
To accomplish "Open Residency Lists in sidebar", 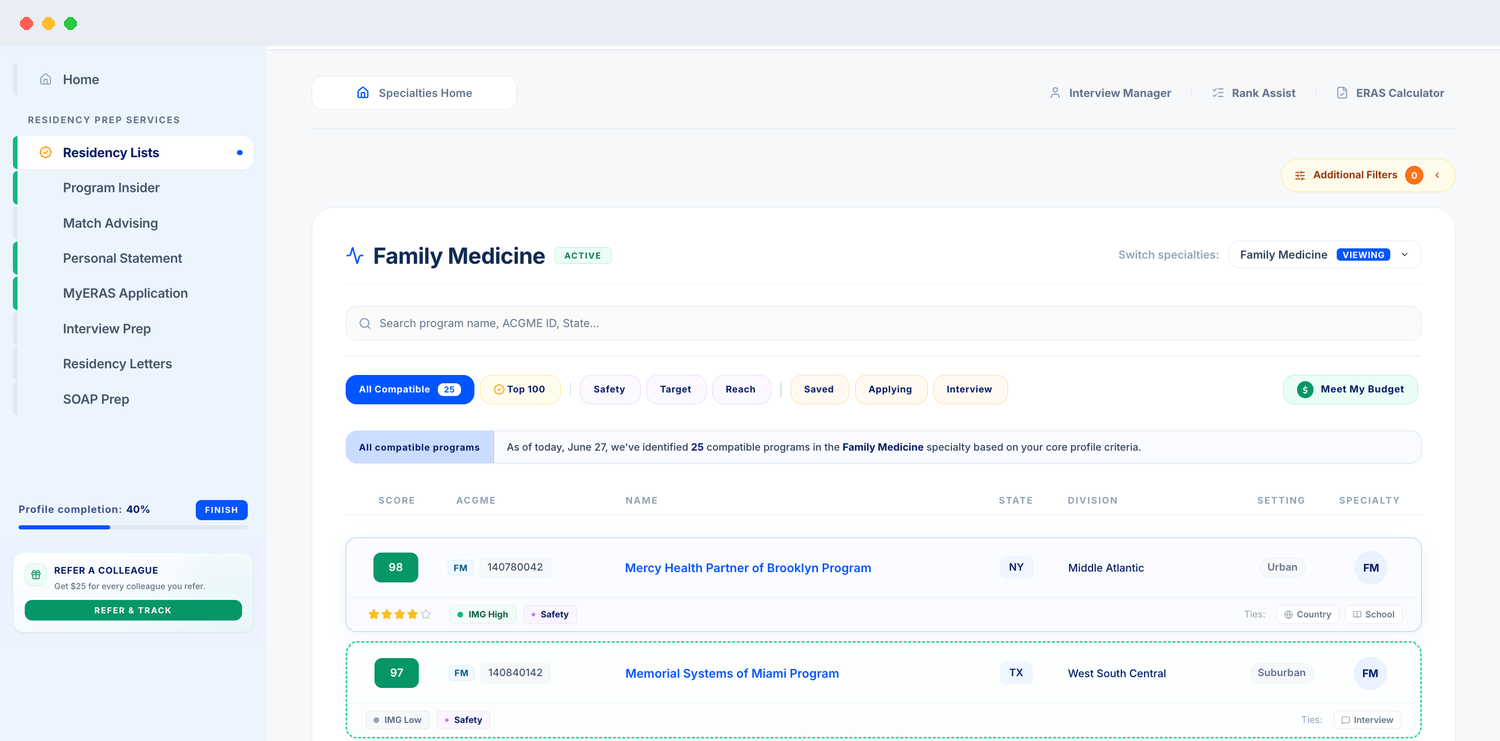I will click(134, 153).
